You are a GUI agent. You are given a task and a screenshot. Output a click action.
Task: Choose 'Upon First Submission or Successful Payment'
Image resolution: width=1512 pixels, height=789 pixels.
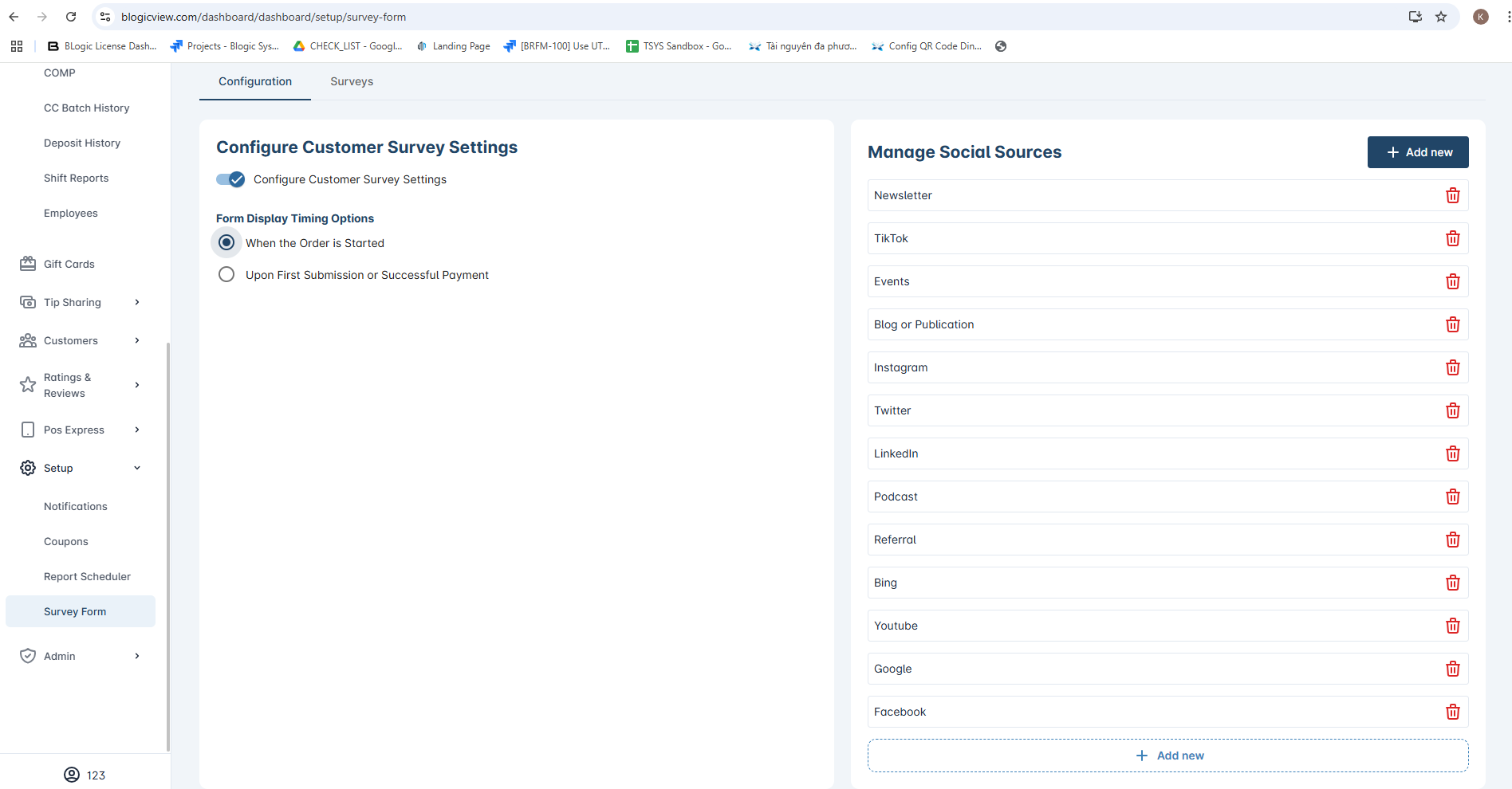[226, 274]
